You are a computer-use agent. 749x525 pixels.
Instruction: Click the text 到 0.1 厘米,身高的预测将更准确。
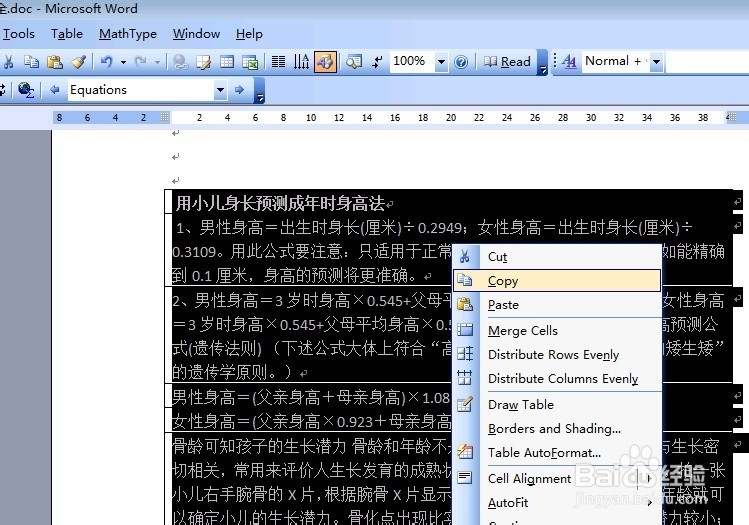(x=297, y=276)
